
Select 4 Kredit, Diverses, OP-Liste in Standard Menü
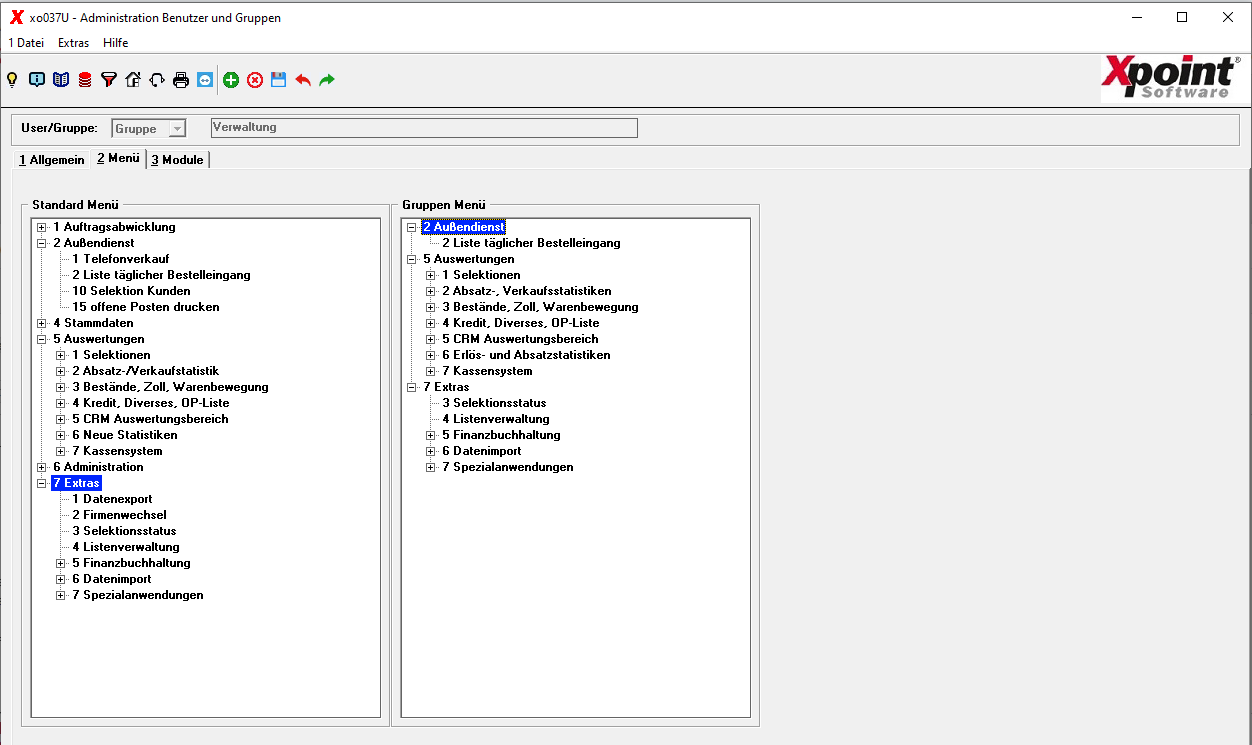coord(150,403)
